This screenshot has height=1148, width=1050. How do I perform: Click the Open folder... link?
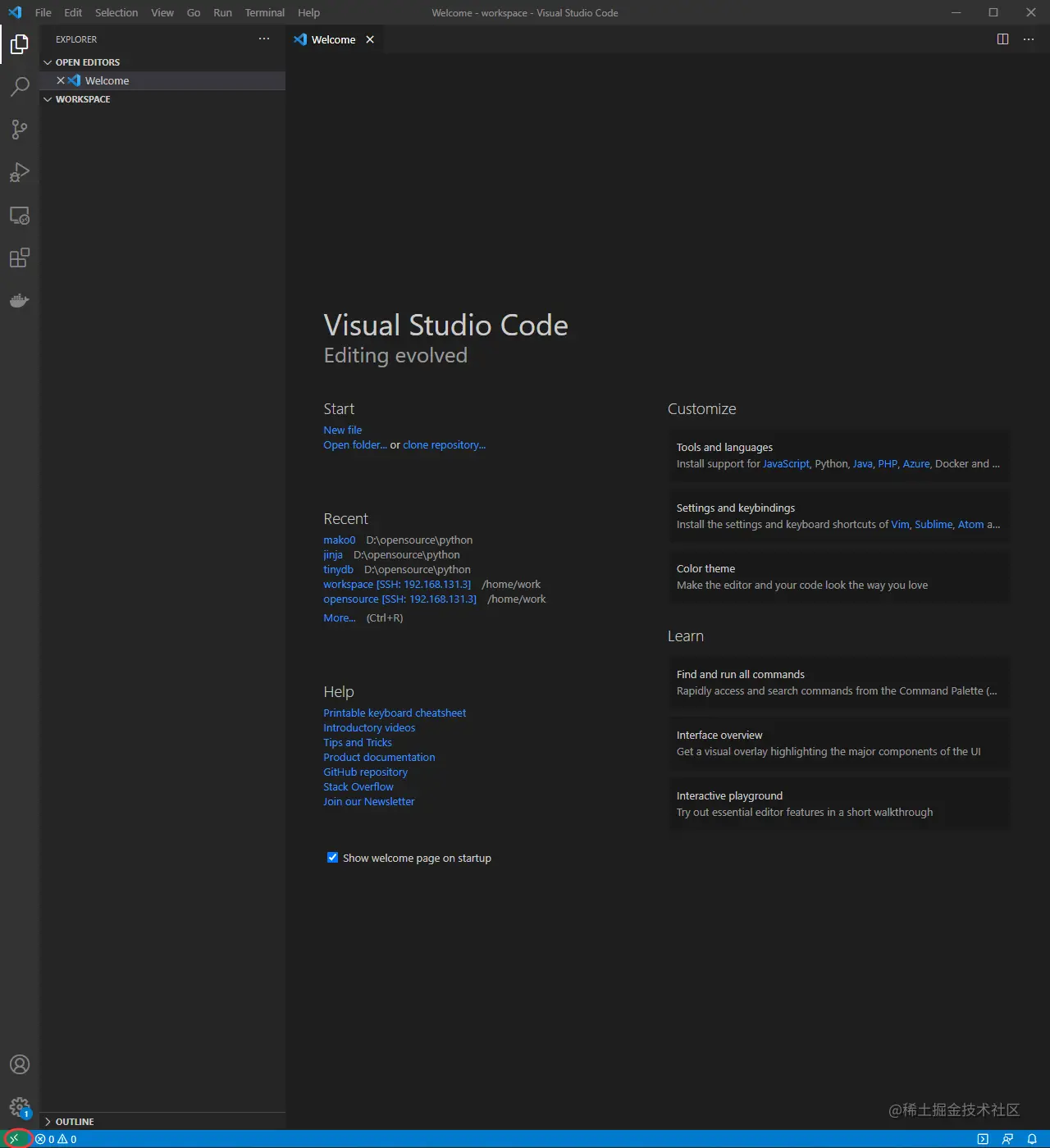[355, 444]
